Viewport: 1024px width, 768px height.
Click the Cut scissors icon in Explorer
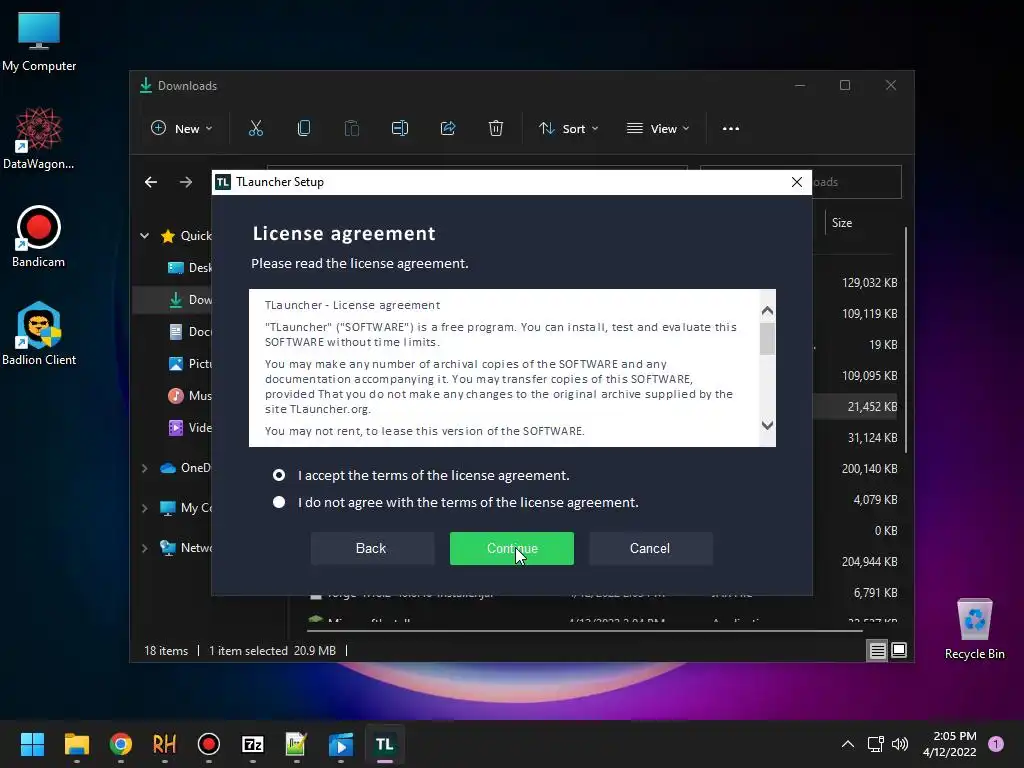tap(256, 129)
